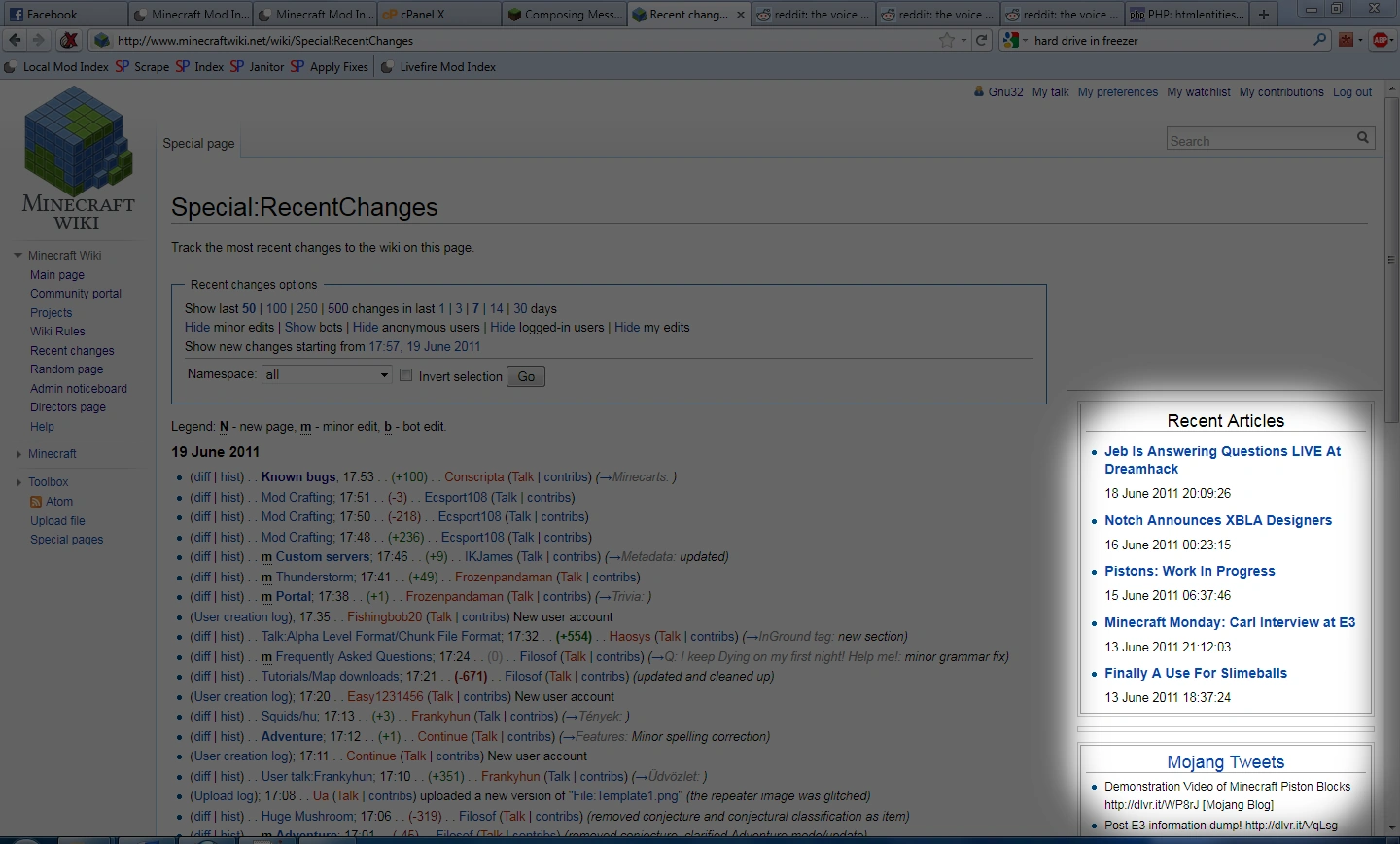1400x844 pixels.
Task: Open the red star add-on dropdown arrow
Action: click(x=1360, y=41)
